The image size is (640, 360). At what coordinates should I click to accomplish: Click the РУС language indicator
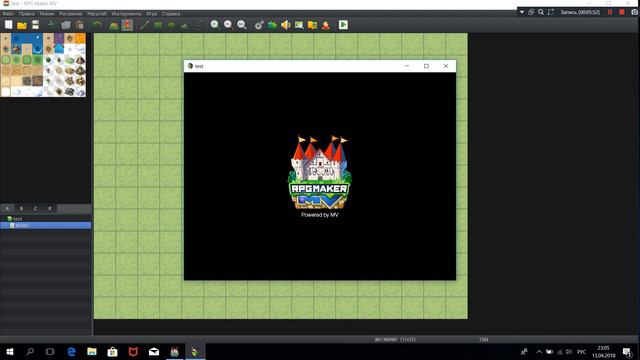coord(582,351)
